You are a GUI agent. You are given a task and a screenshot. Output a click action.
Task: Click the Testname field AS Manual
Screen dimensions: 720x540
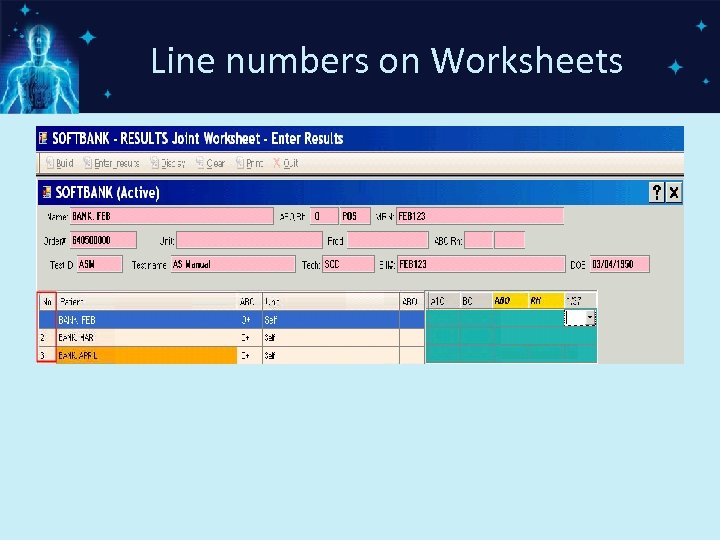pos(233,264)
